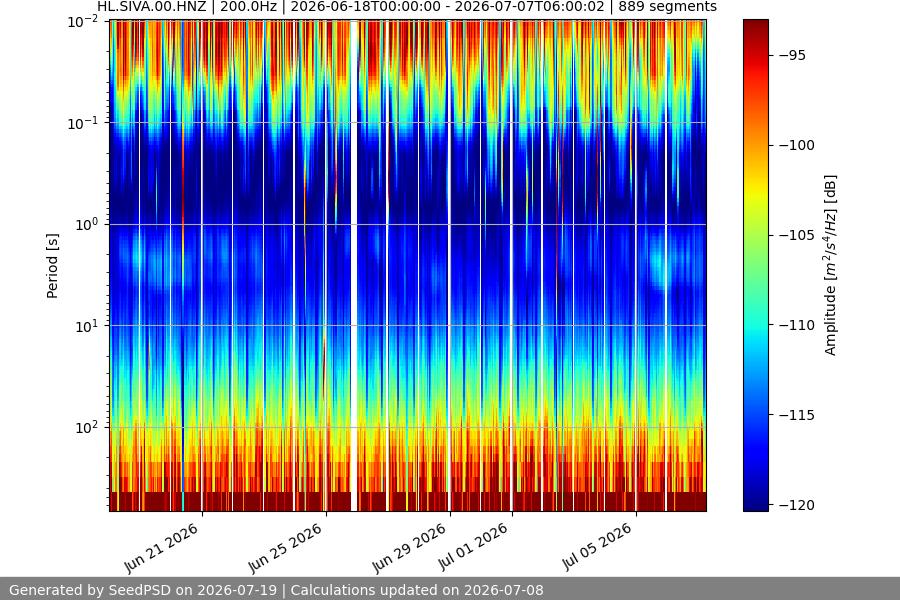Click the 'Jun 25 2026' x-axis tick label
Image resolution: width=900 pixels, height=600 pixels.
click(x=286, y=547)
